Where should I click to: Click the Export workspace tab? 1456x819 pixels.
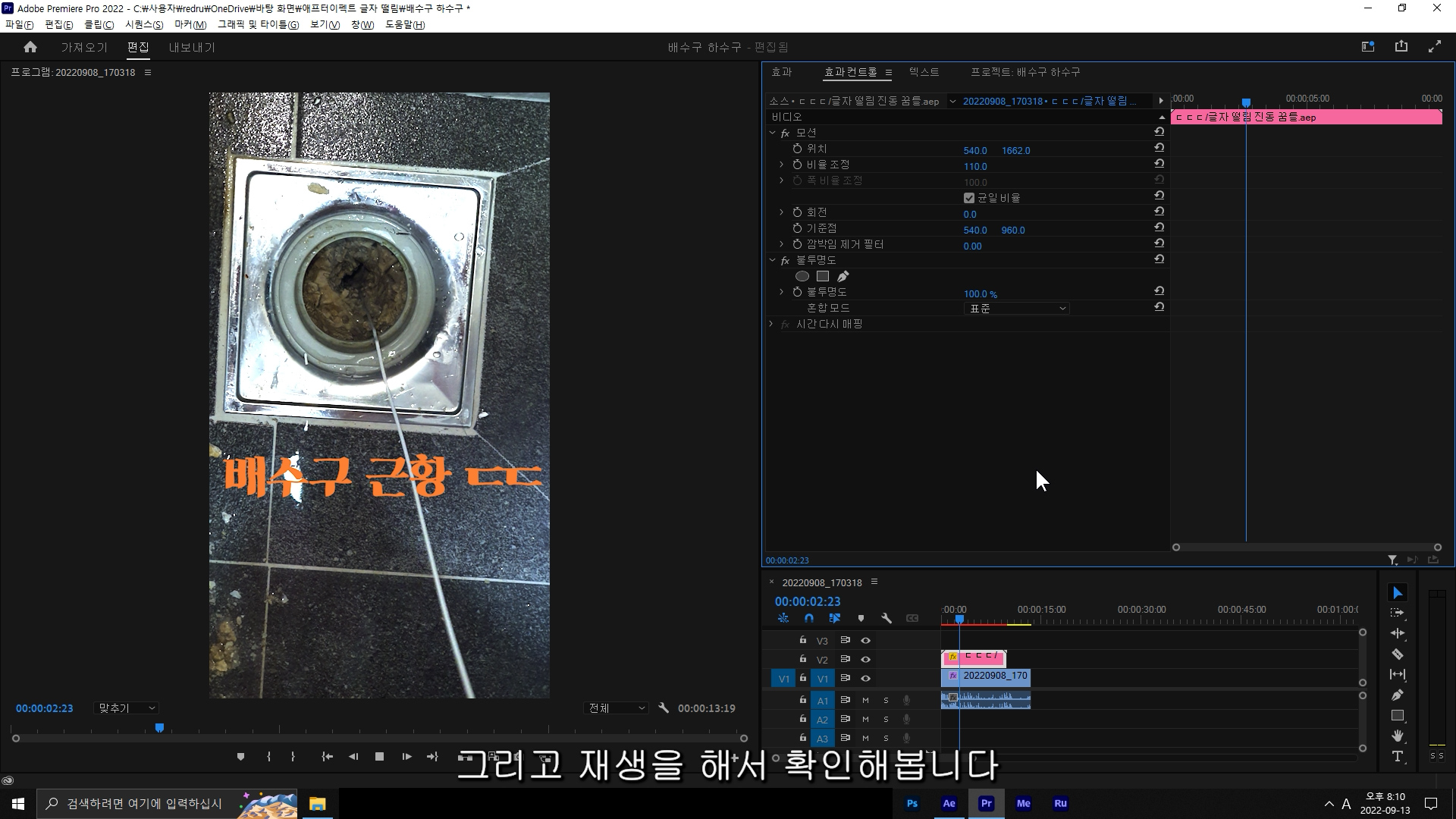click(192, 47)
